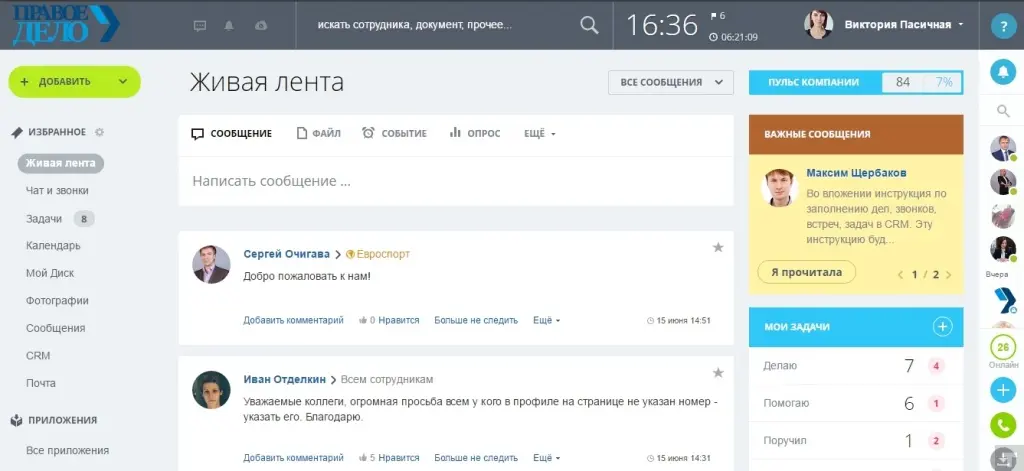Click the plus icon in Мои задачи

click(942, 326)
